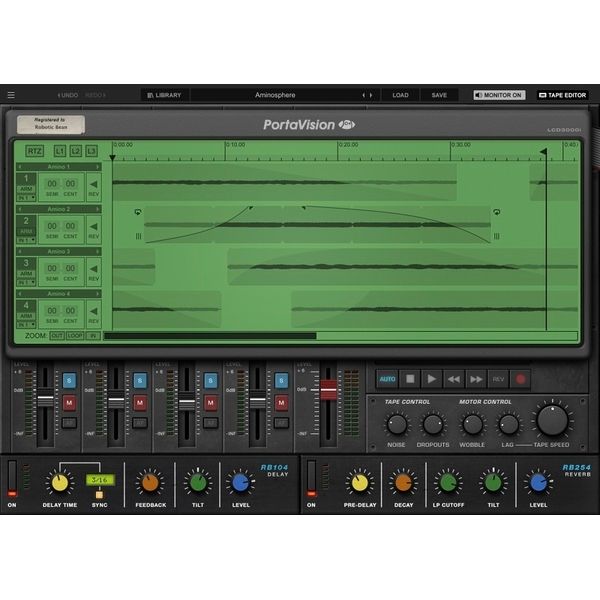Click the RTZ return-to-zero button
The height and width of the screenshot is (600, 600).
tap(34, 151)
